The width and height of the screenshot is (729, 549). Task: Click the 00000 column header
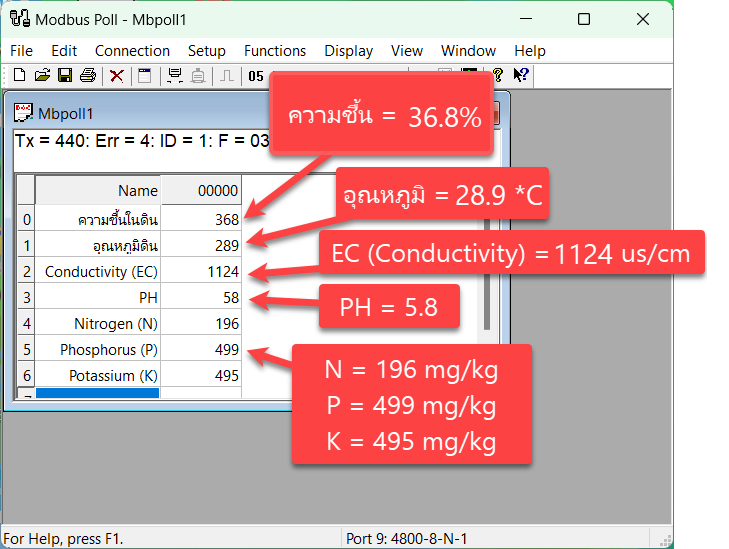pyautogui.click(x=201, y=190)
